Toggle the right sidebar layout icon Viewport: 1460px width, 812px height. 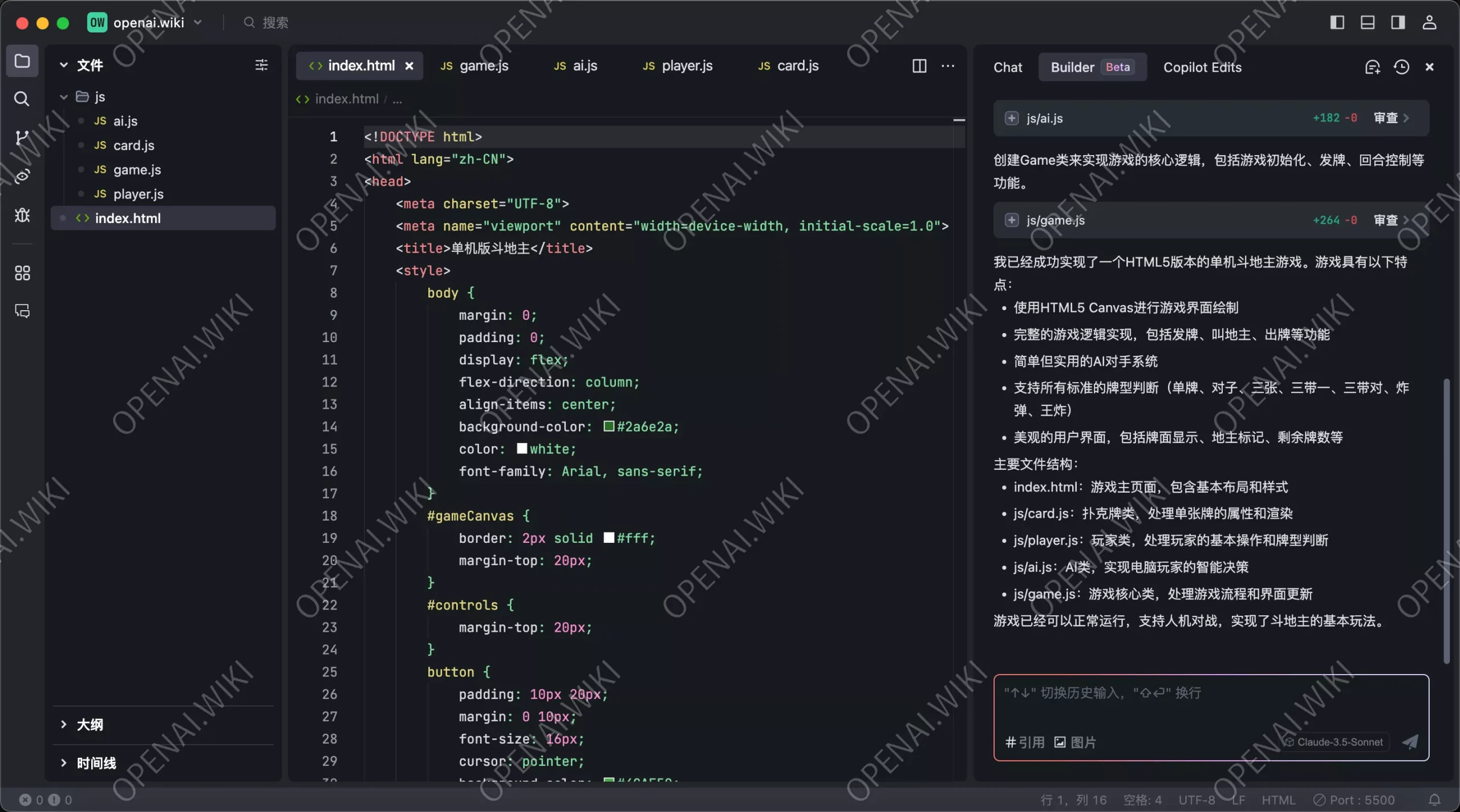[1398, 22]
